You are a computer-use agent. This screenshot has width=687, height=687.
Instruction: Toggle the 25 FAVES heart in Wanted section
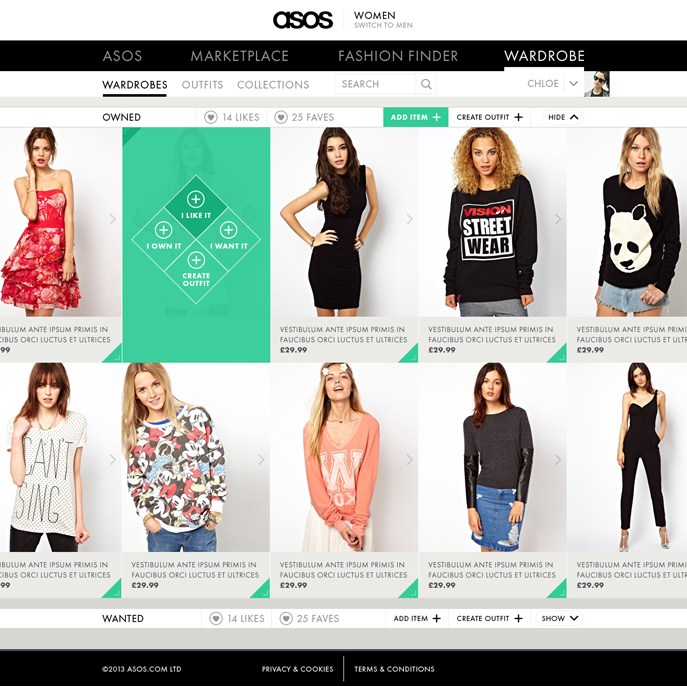[286, 619]
